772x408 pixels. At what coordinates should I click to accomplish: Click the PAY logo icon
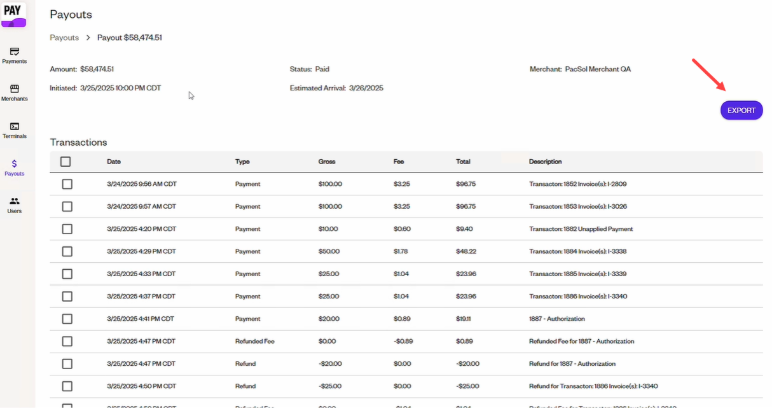pyautogui.click(x=13, y=14)
